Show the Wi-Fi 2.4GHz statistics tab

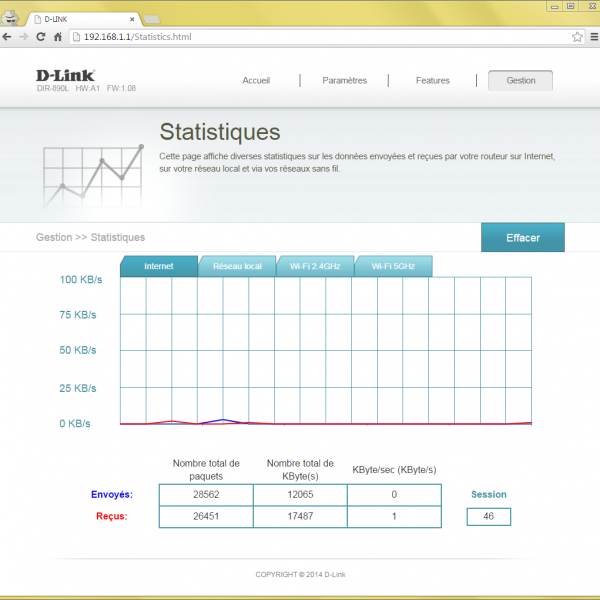(315, 266)
